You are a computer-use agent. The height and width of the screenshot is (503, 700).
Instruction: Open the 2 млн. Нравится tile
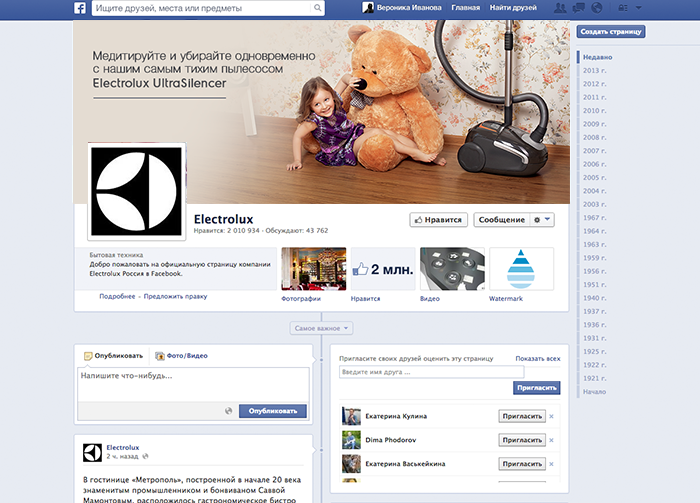pos(383,269)
